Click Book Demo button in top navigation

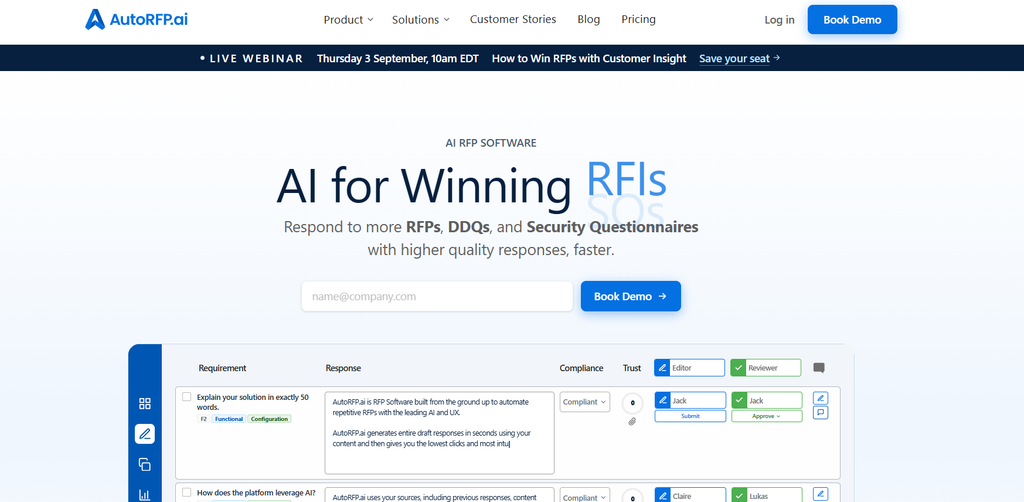click(x=852, y=20)
